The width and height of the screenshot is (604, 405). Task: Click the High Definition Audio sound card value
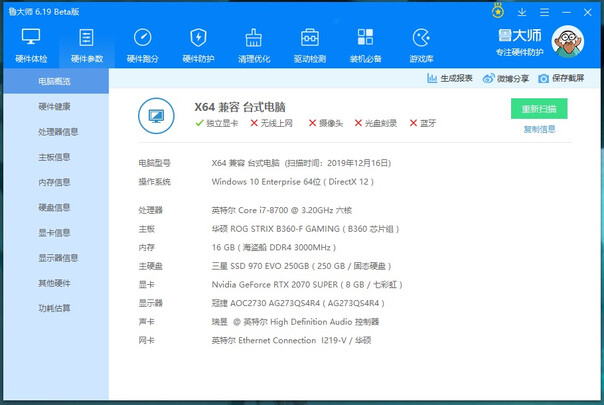pos(295,322)
